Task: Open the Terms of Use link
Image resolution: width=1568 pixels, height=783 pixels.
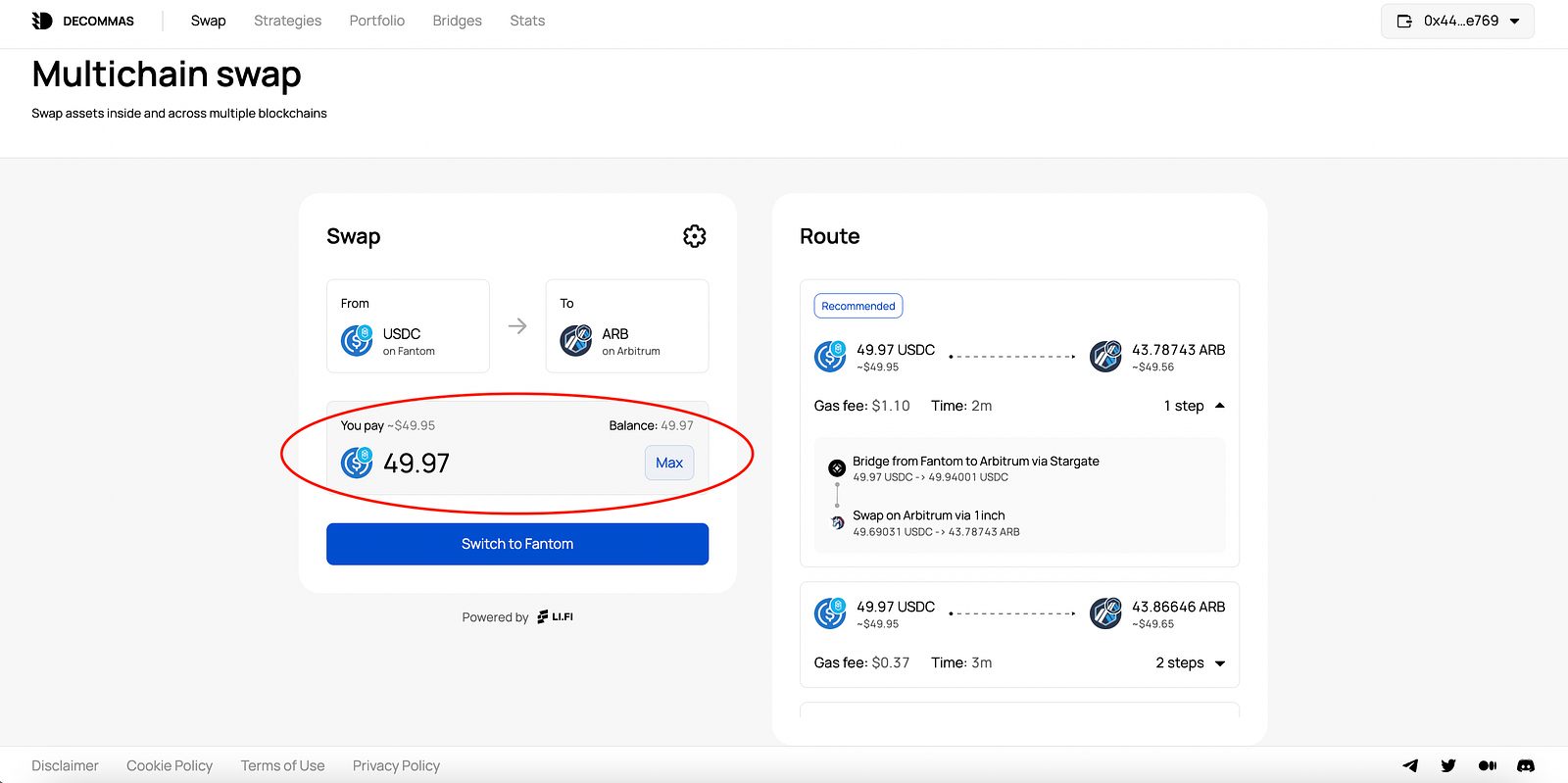Action: click(282, 765)
